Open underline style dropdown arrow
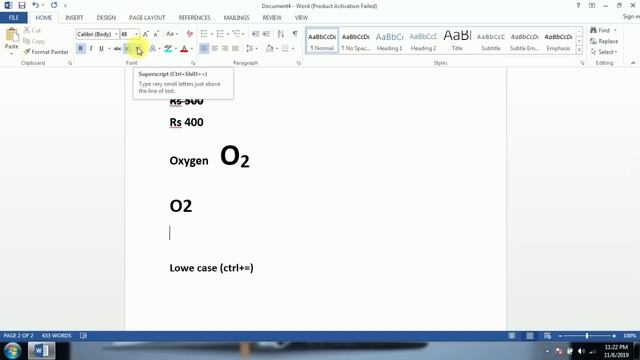 tap(109, 49)
